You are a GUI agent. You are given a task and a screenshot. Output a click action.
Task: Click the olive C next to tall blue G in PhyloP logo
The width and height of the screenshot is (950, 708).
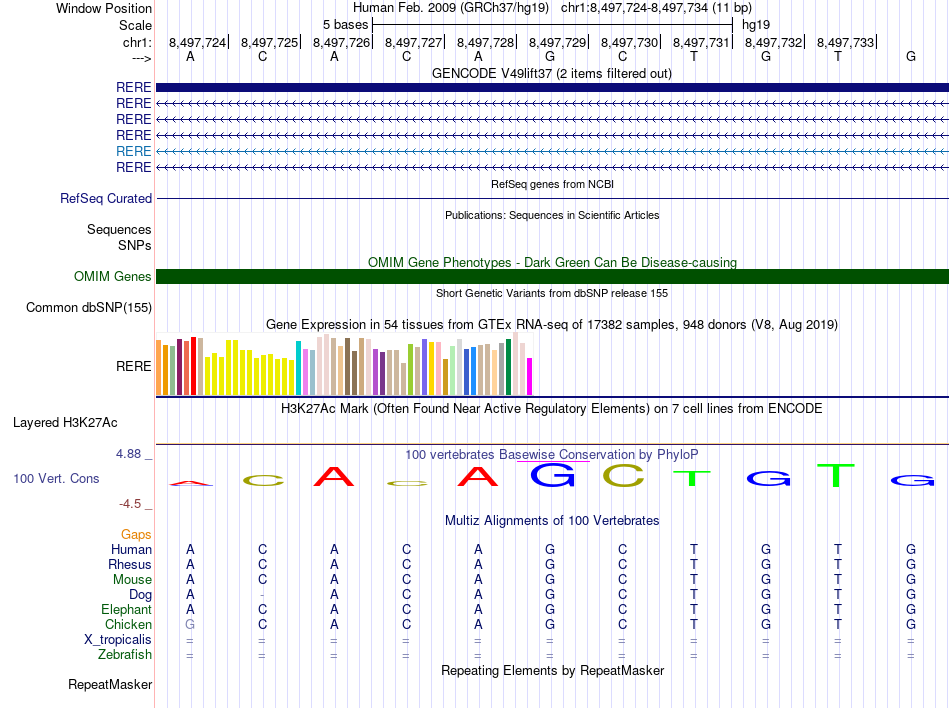[623, 475]
